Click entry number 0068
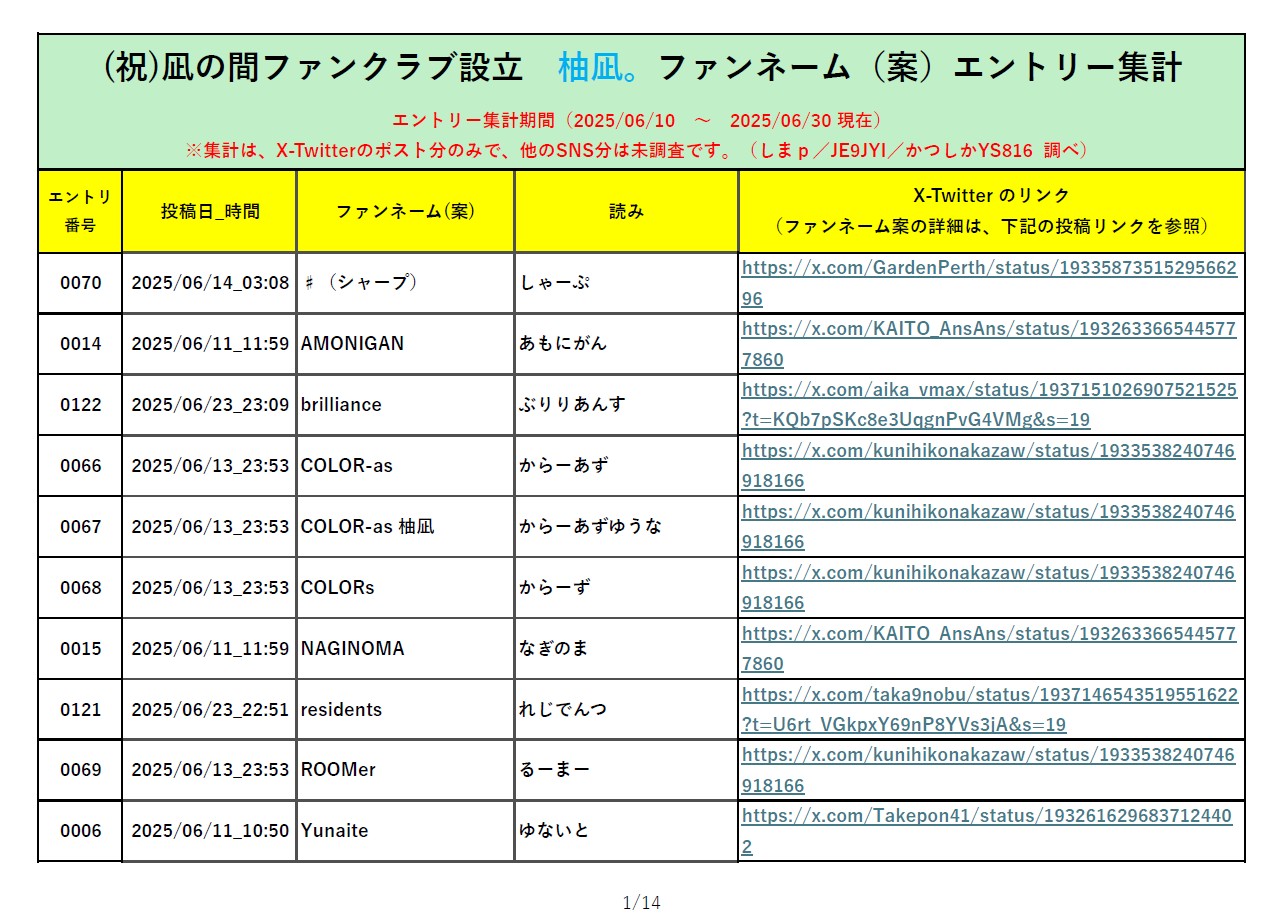This screenshot has width=1281, height=919. click(x=81, y=588)
